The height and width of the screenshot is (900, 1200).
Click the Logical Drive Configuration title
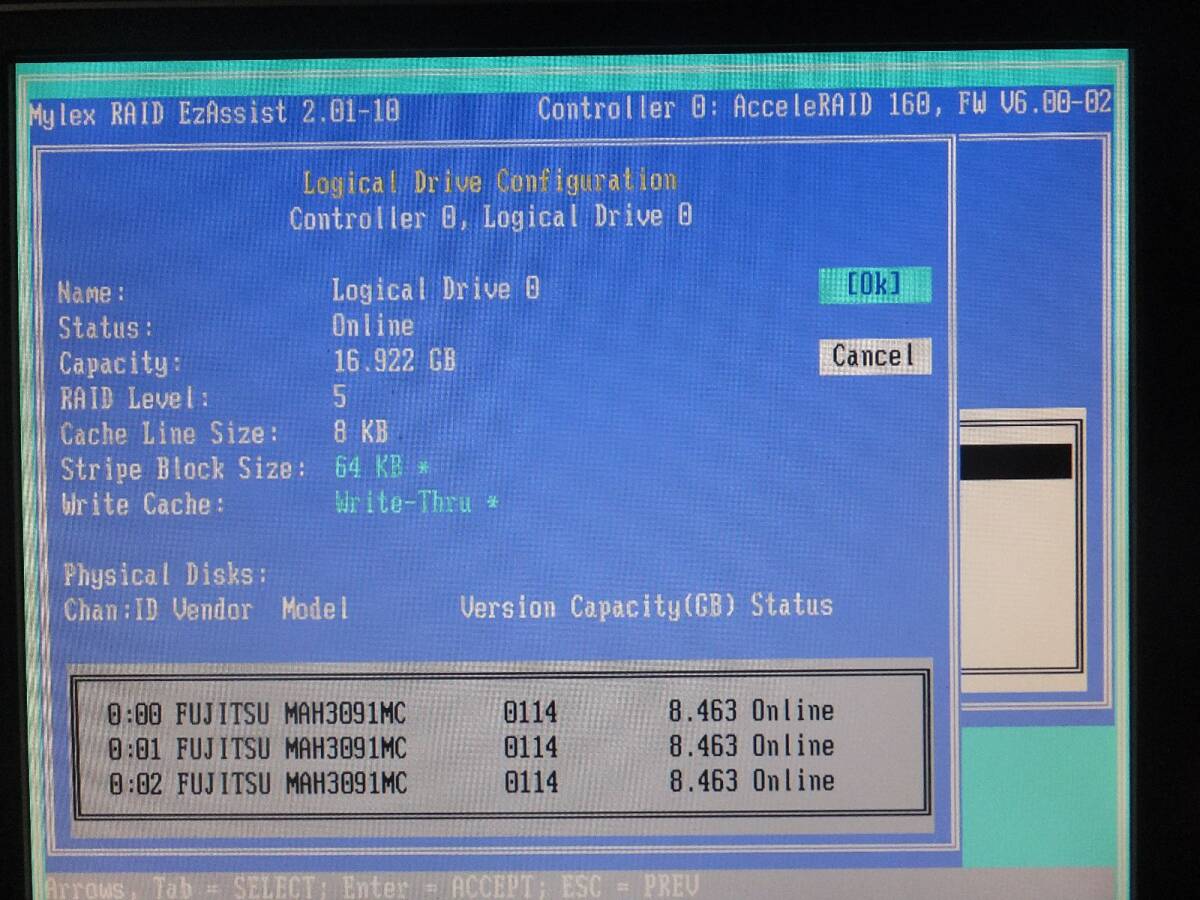[x=490, y=182]
